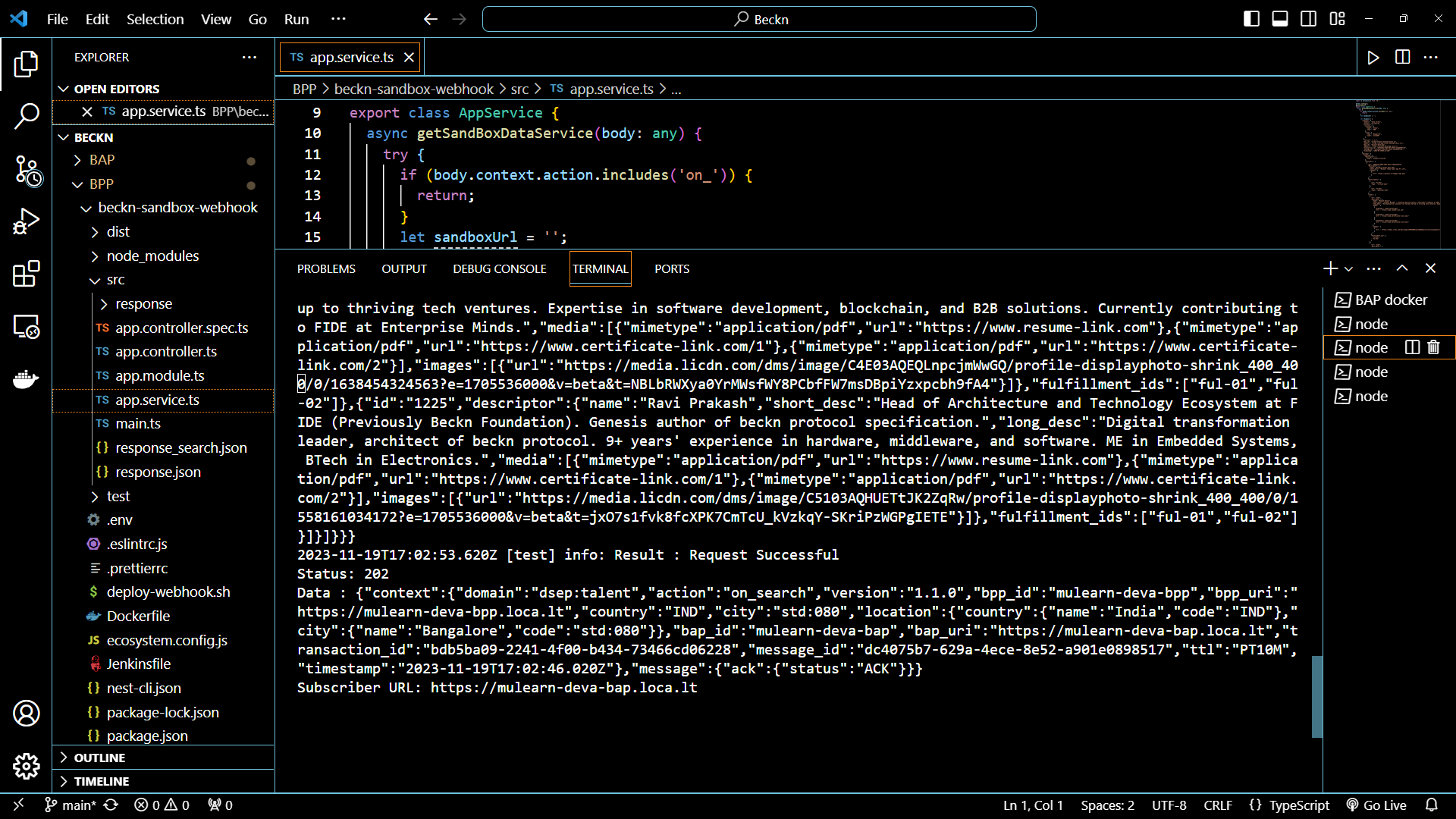Toggle the bottom panel layout button
Viewport: 1456px width, 819px height.
pyautogui.click(x=1280, y=19)
